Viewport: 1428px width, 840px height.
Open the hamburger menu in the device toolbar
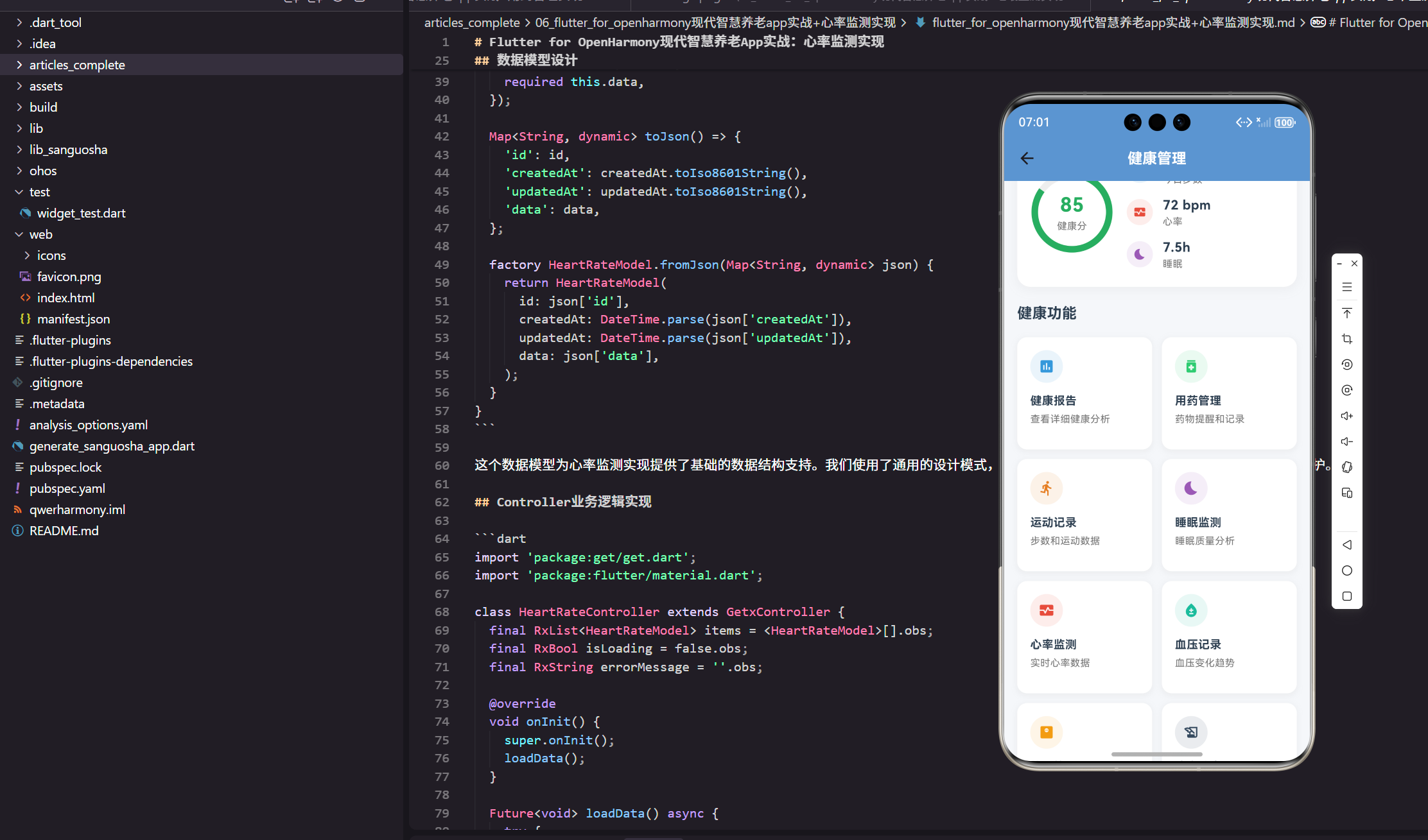coord(1346,287)
